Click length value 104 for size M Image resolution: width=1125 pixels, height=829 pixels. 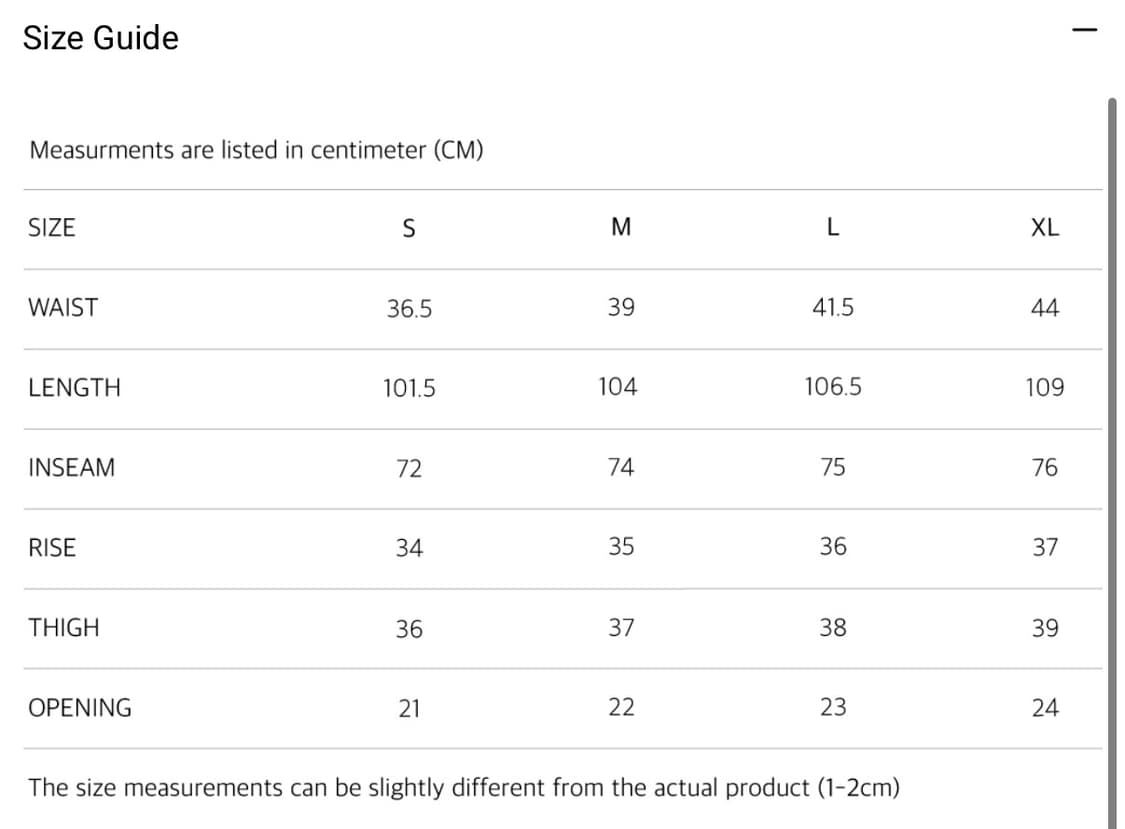point(618,387)
